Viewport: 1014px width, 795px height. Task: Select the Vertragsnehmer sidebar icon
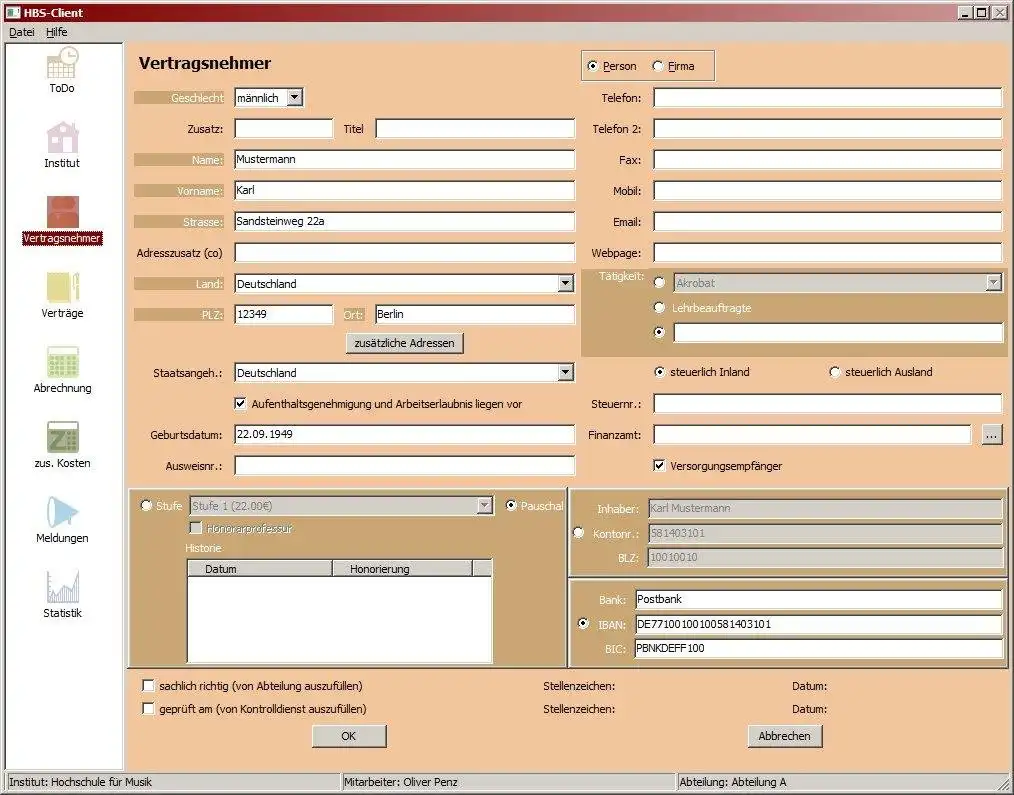click(62, 212)
